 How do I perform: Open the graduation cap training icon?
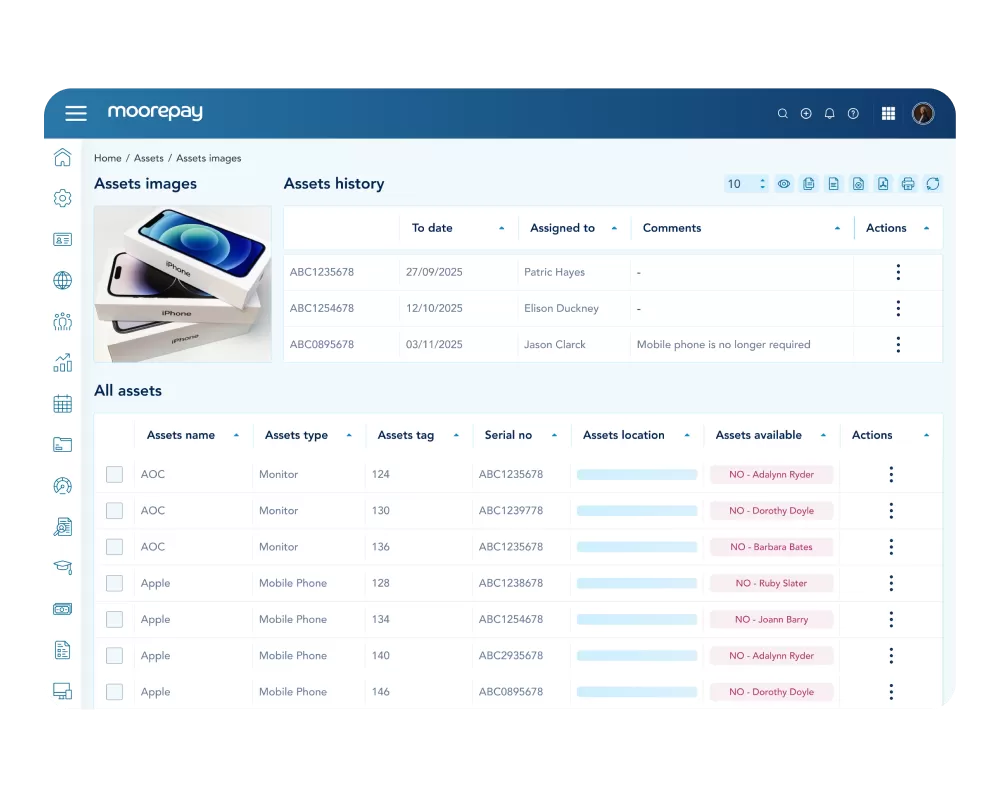pyautogui.click(x=62, y=567)
